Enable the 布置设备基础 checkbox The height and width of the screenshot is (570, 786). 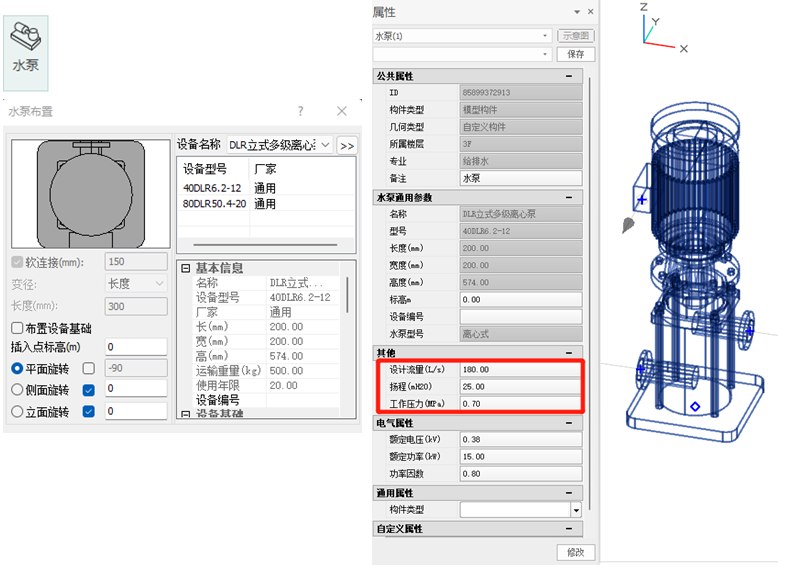pyautogui.click(x=17, y=328)
